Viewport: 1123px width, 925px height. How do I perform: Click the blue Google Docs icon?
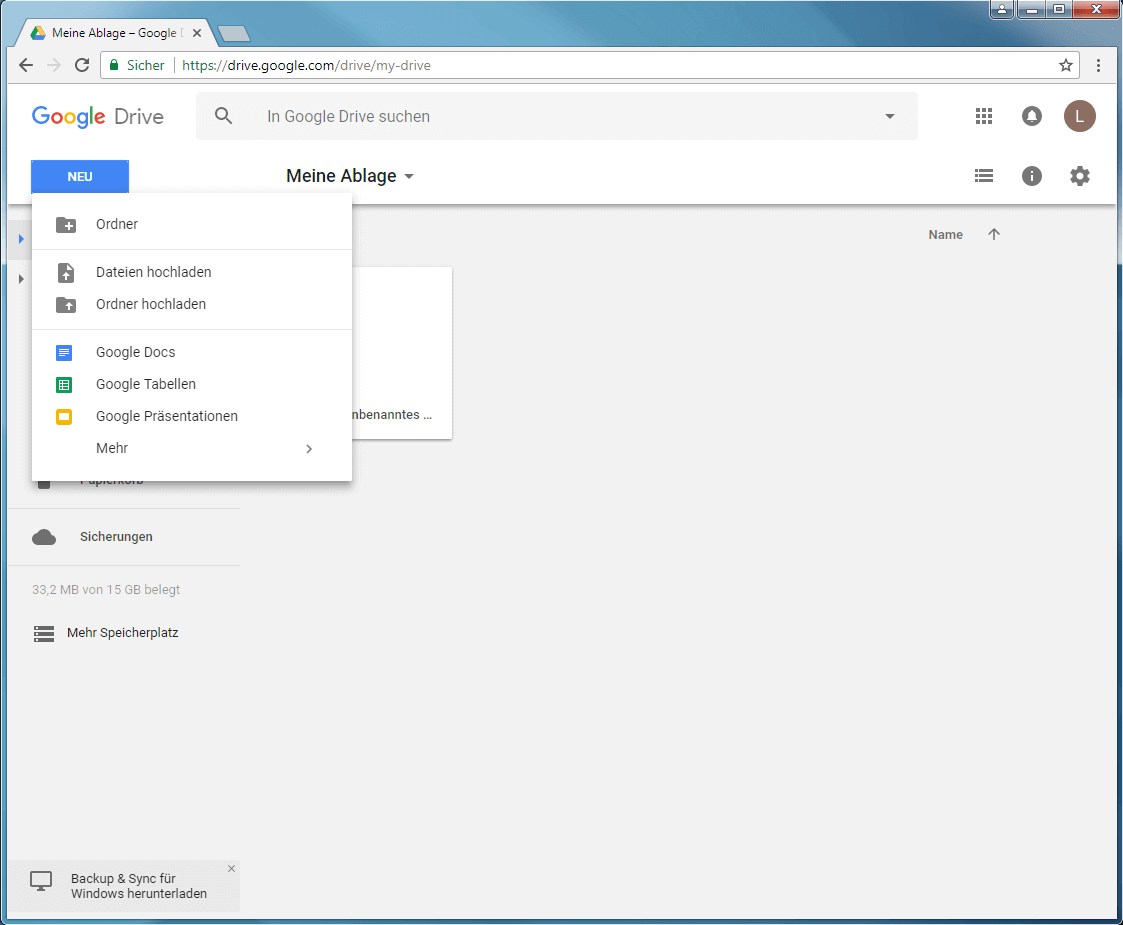(x=64, y=353)
